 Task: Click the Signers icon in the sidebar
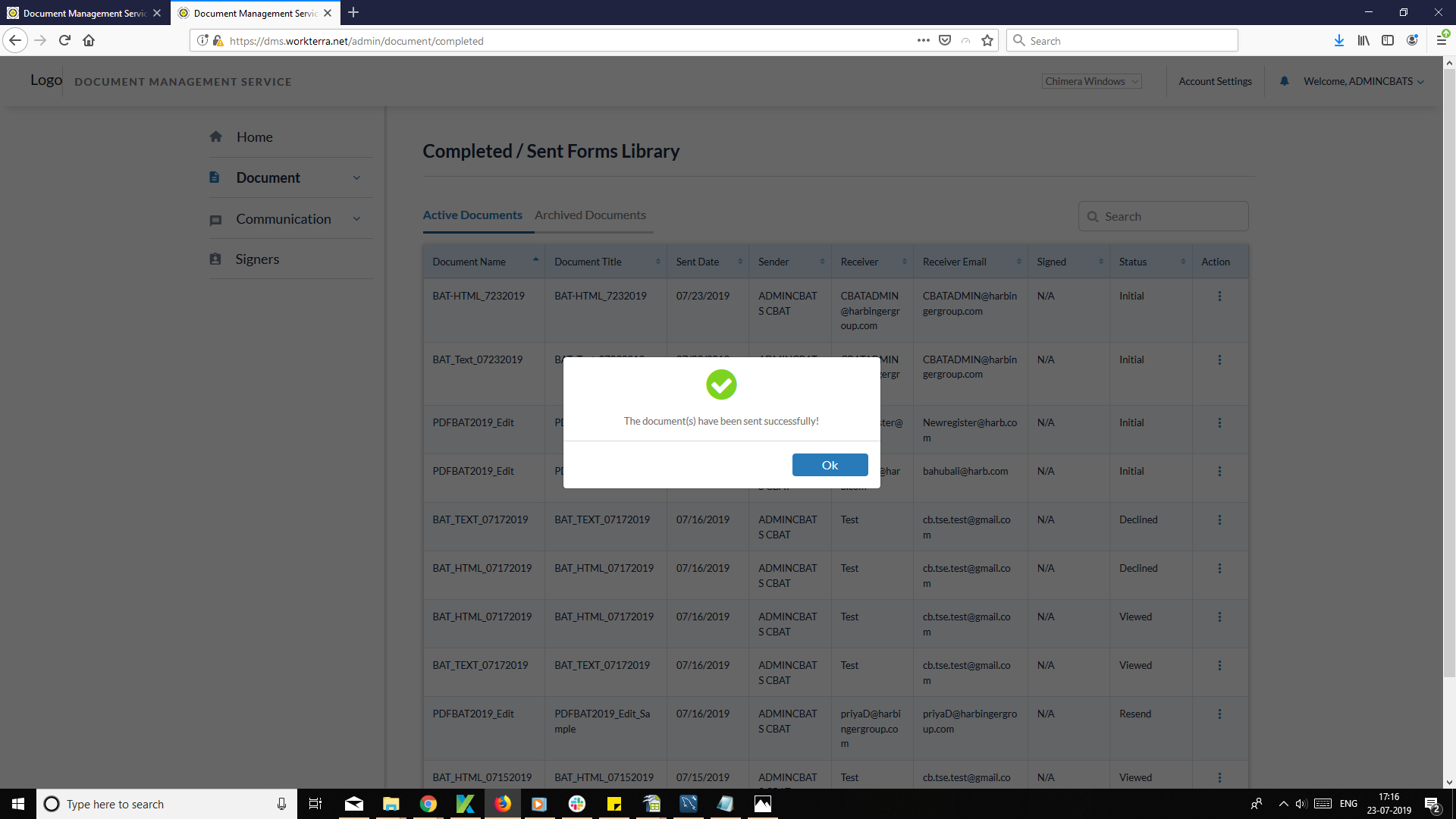[x=216, y=259]
